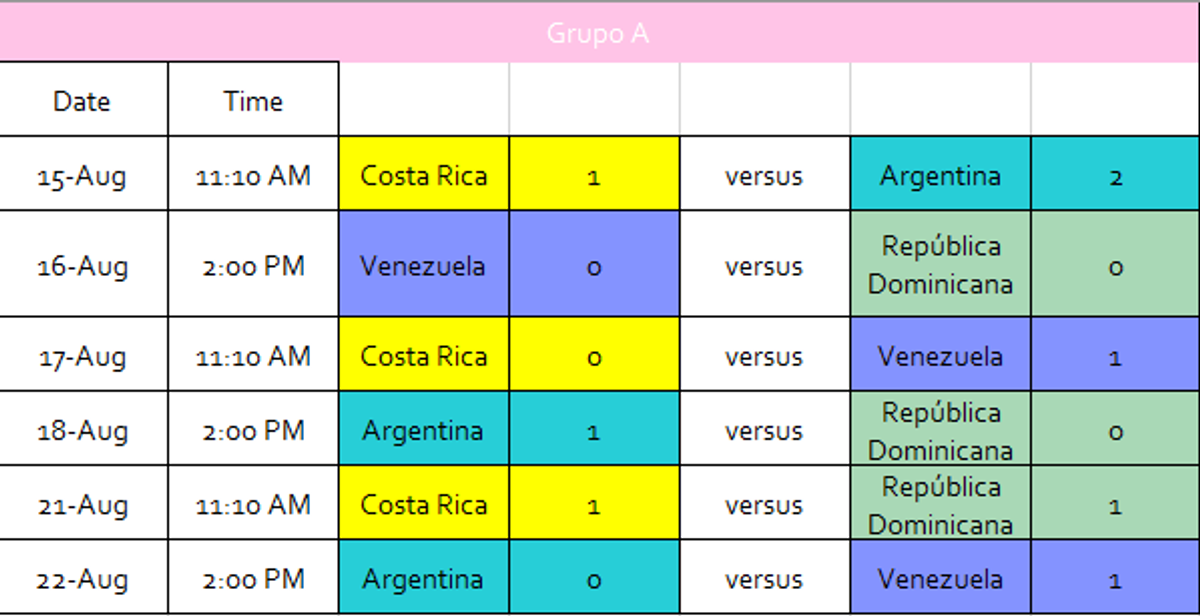1200x616 pixels.
Task: Click Argentina's score 2 on 15-Aug
Action: (1115, 174)
